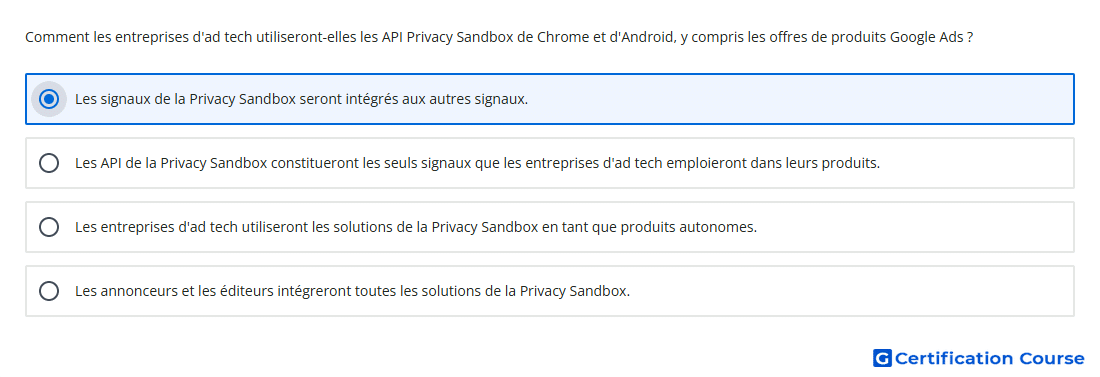Image resolution: width=1100 pixels, height=377 pixels.
Task: Click the question text starting 'Comment les entreprises'
Action: tap(499, 37)
